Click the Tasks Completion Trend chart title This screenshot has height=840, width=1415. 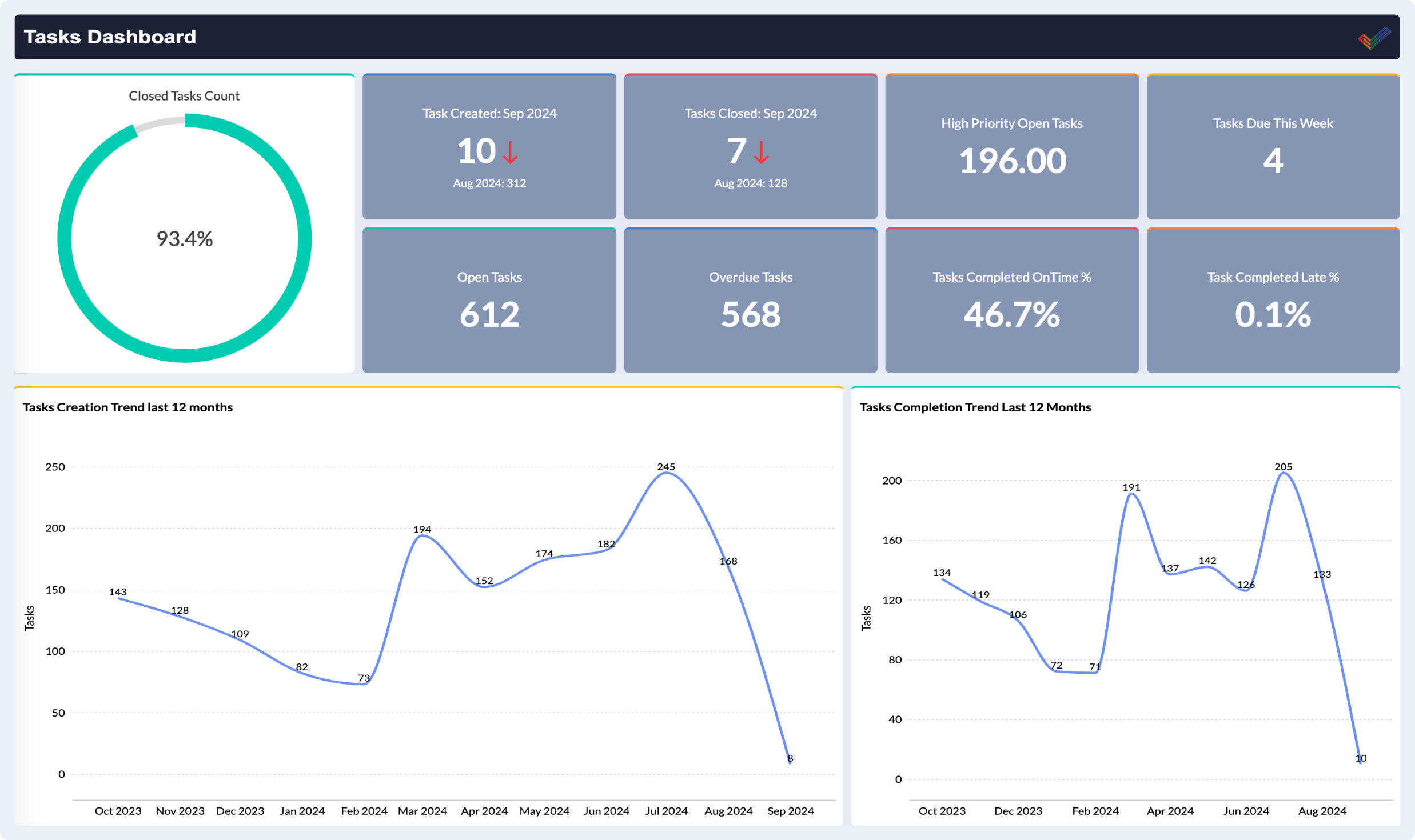tap(975, 407)
